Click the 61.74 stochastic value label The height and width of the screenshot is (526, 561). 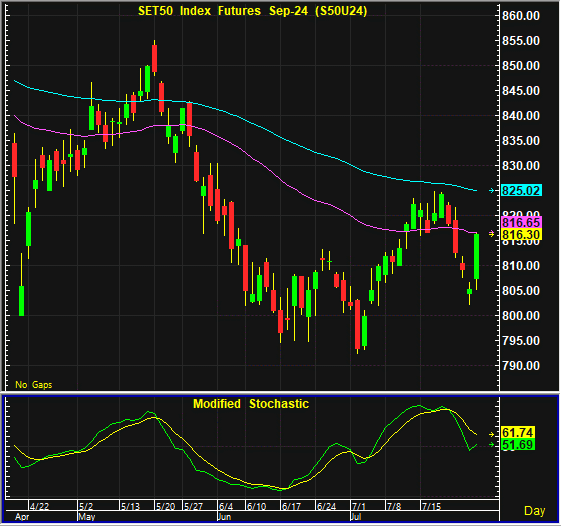518,432
